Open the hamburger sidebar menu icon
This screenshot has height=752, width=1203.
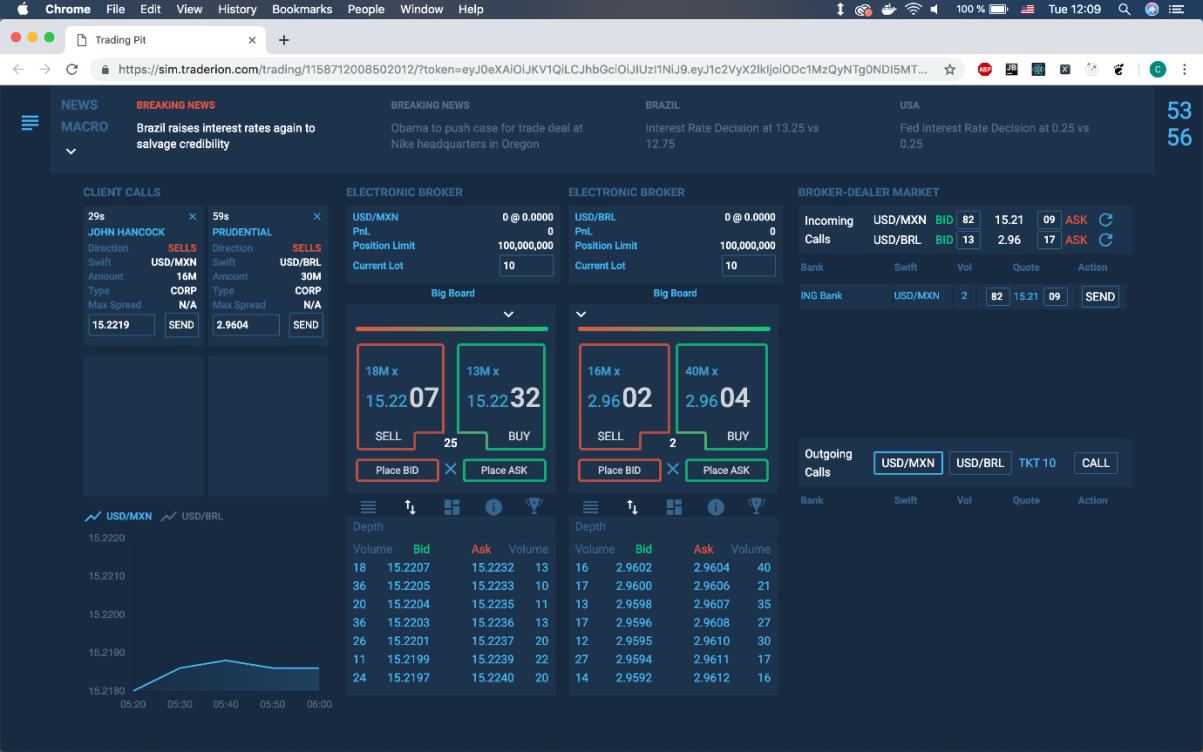(x=30, y=122)
